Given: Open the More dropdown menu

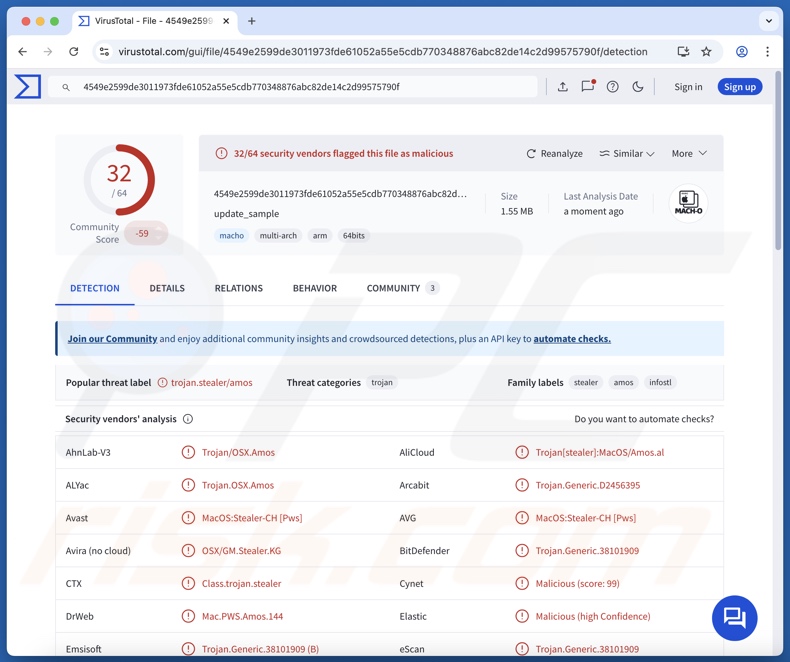Looking at the screenshot, I should tap(689, 154).
